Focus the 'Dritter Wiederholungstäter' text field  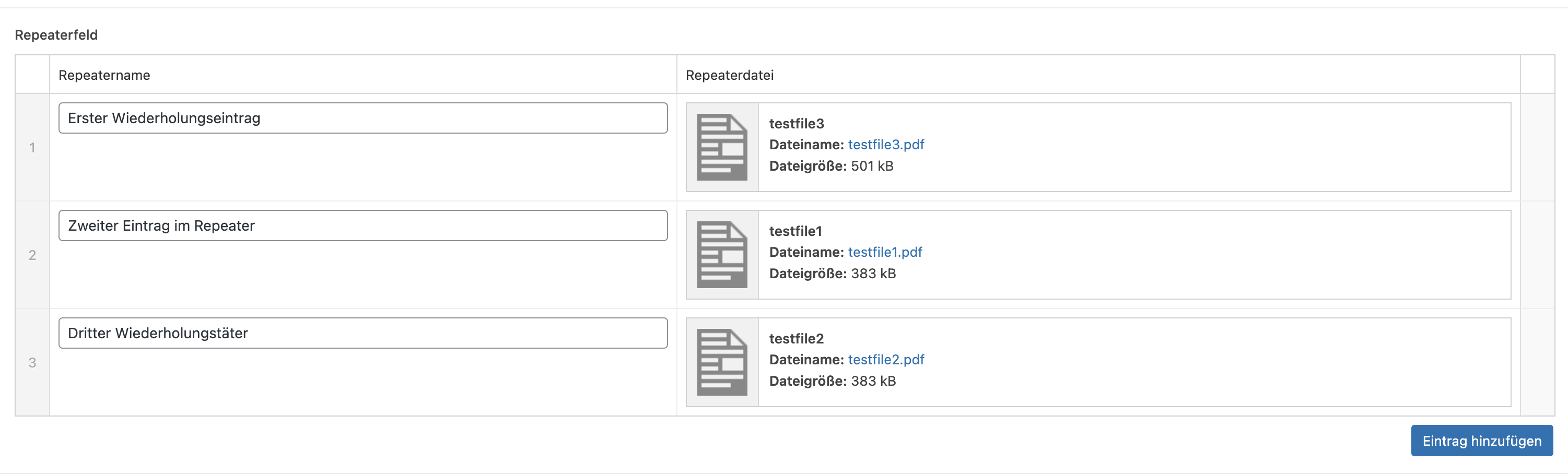pyautogui.click(x=363, y=334)
